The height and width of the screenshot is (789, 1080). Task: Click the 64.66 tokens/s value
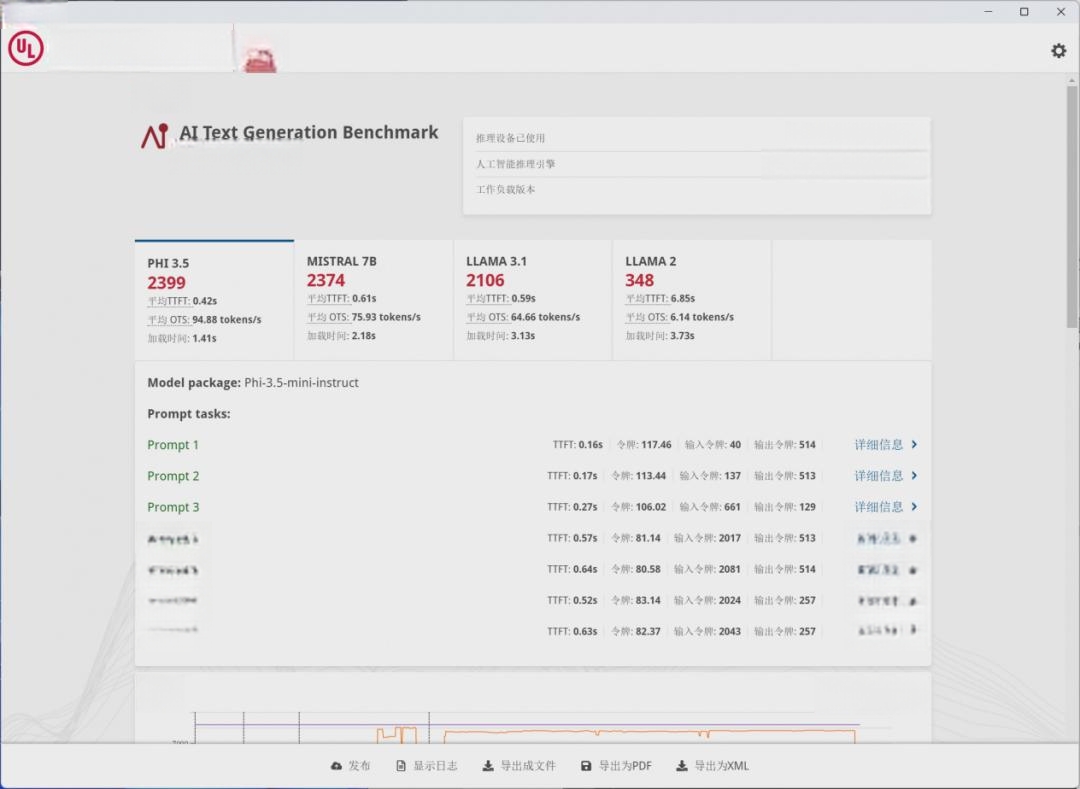point(546,317)
